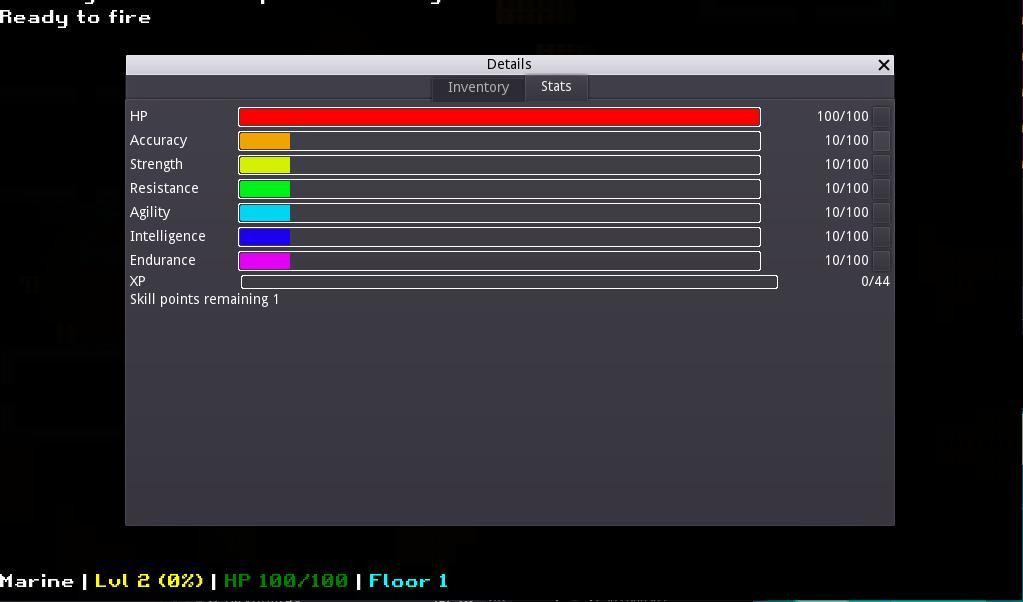Click the red HP progress bar
The image size is (1023, 602).
tap(499, 117)
